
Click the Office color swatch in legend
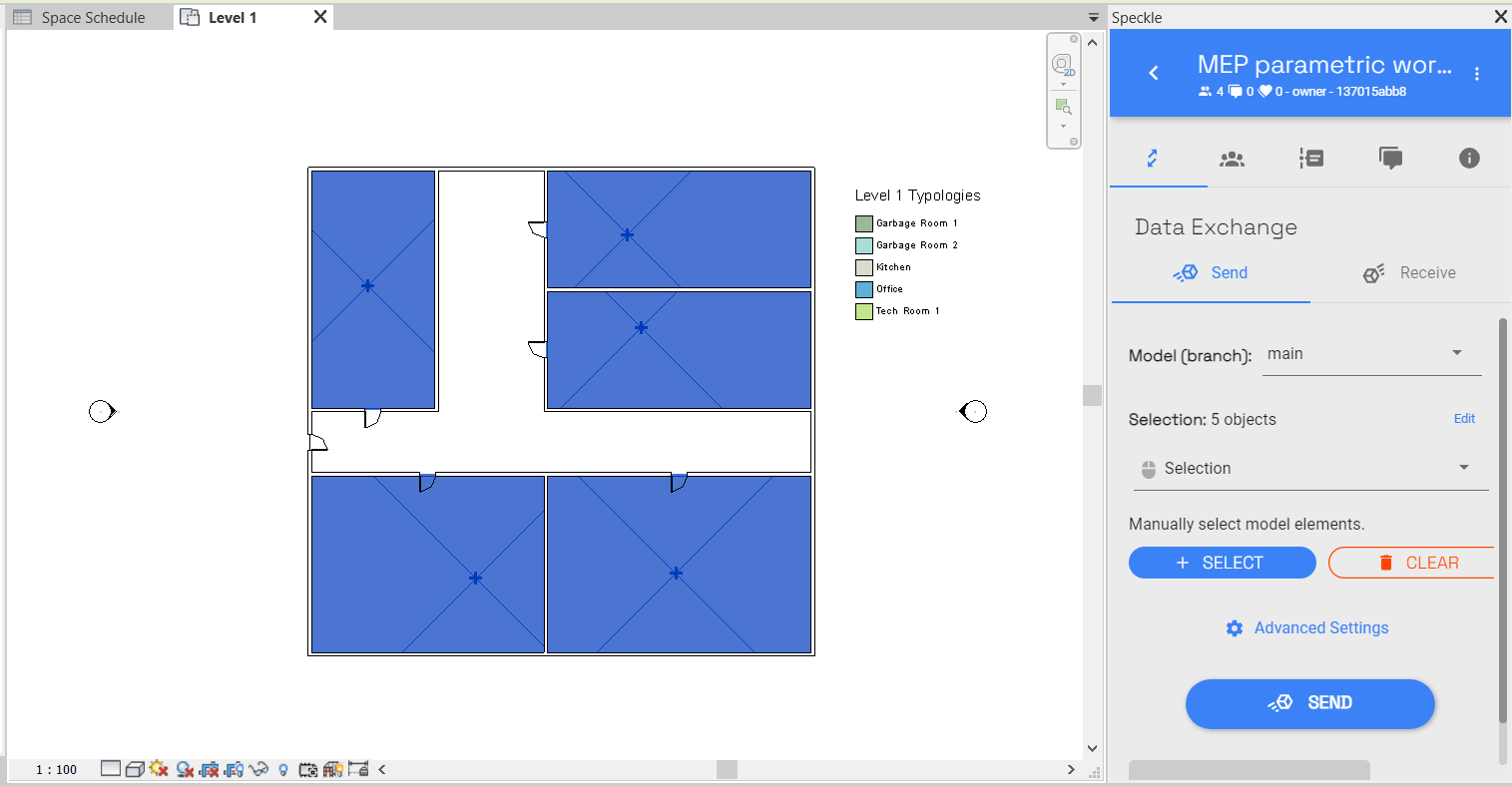click(862, 288)
